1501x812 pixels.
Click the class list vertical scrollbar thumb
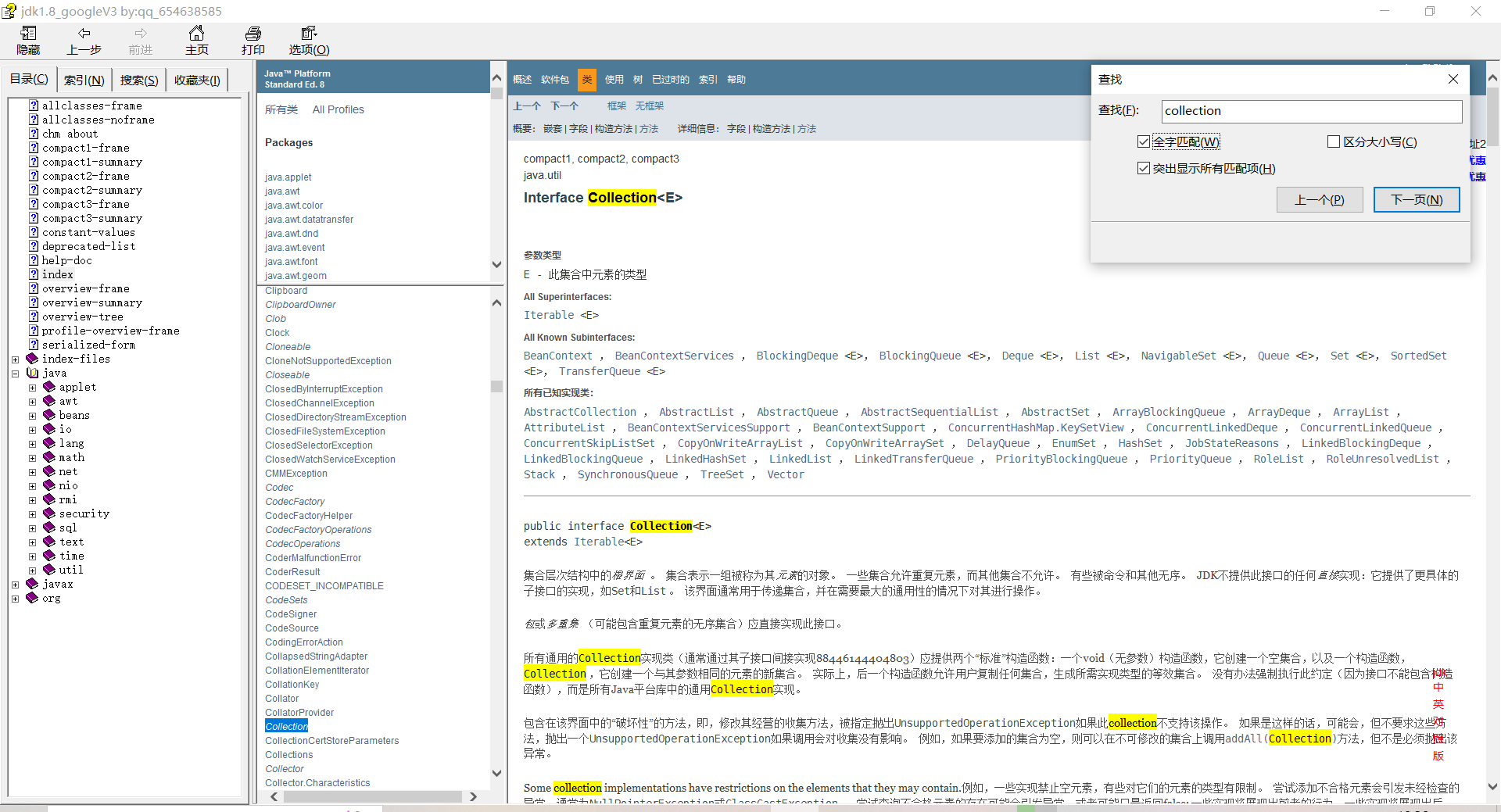coord(496,387)
